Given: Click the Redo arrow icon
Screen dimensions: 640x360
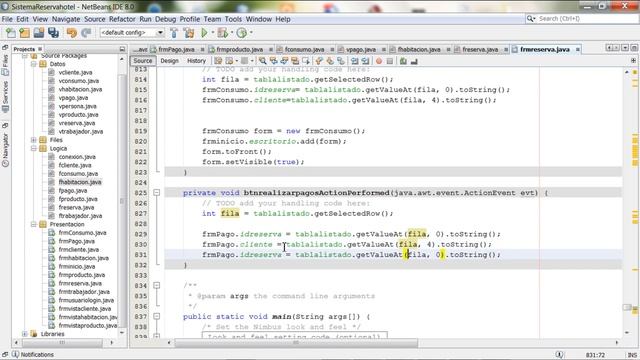Looking at the screenshot, I should click(86, 33).
